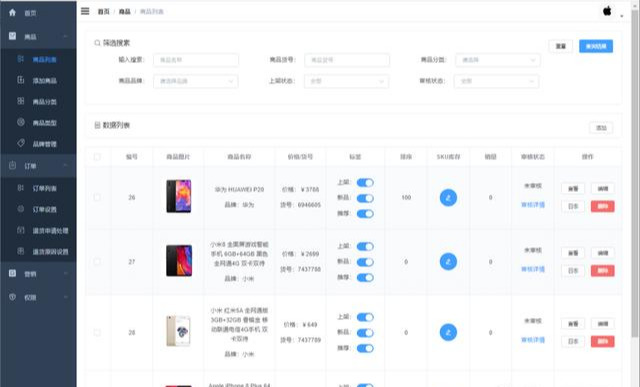Open SKU库存 edit button for row 28
This screenshot has height=387, width=640.
tap(448, 332)
